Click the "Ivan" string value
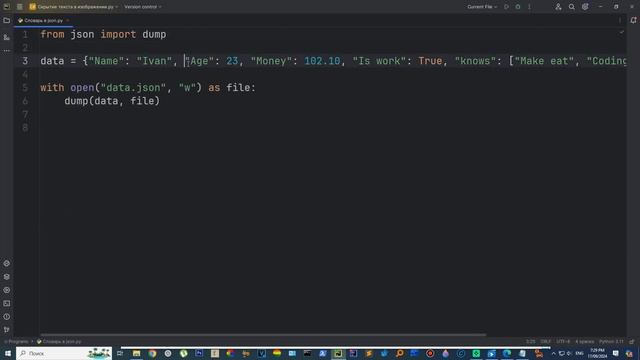The image size is (640, 360). point(154,61)
